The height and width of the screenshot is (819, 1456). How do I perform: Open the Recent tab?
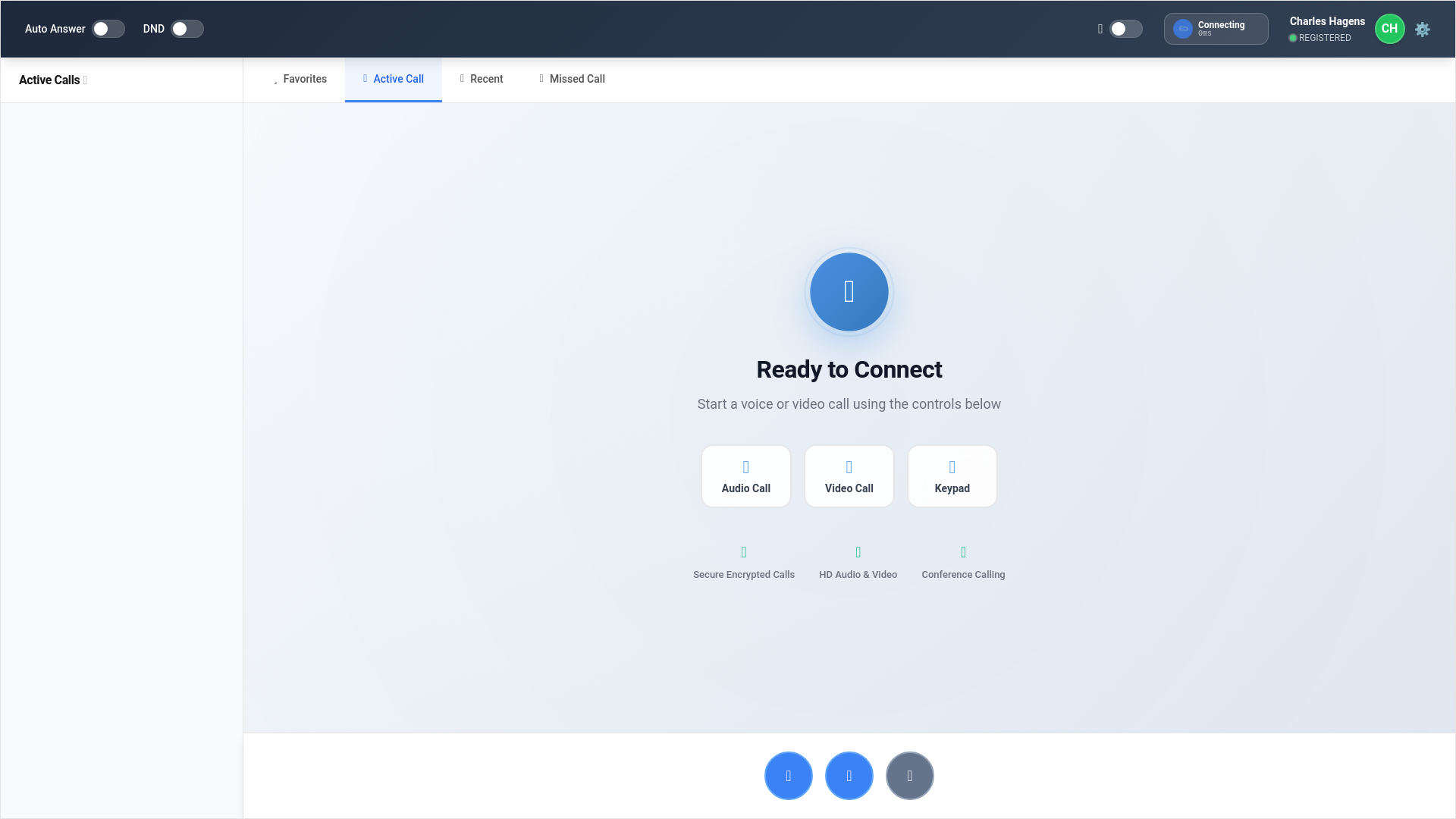[482, 79]
